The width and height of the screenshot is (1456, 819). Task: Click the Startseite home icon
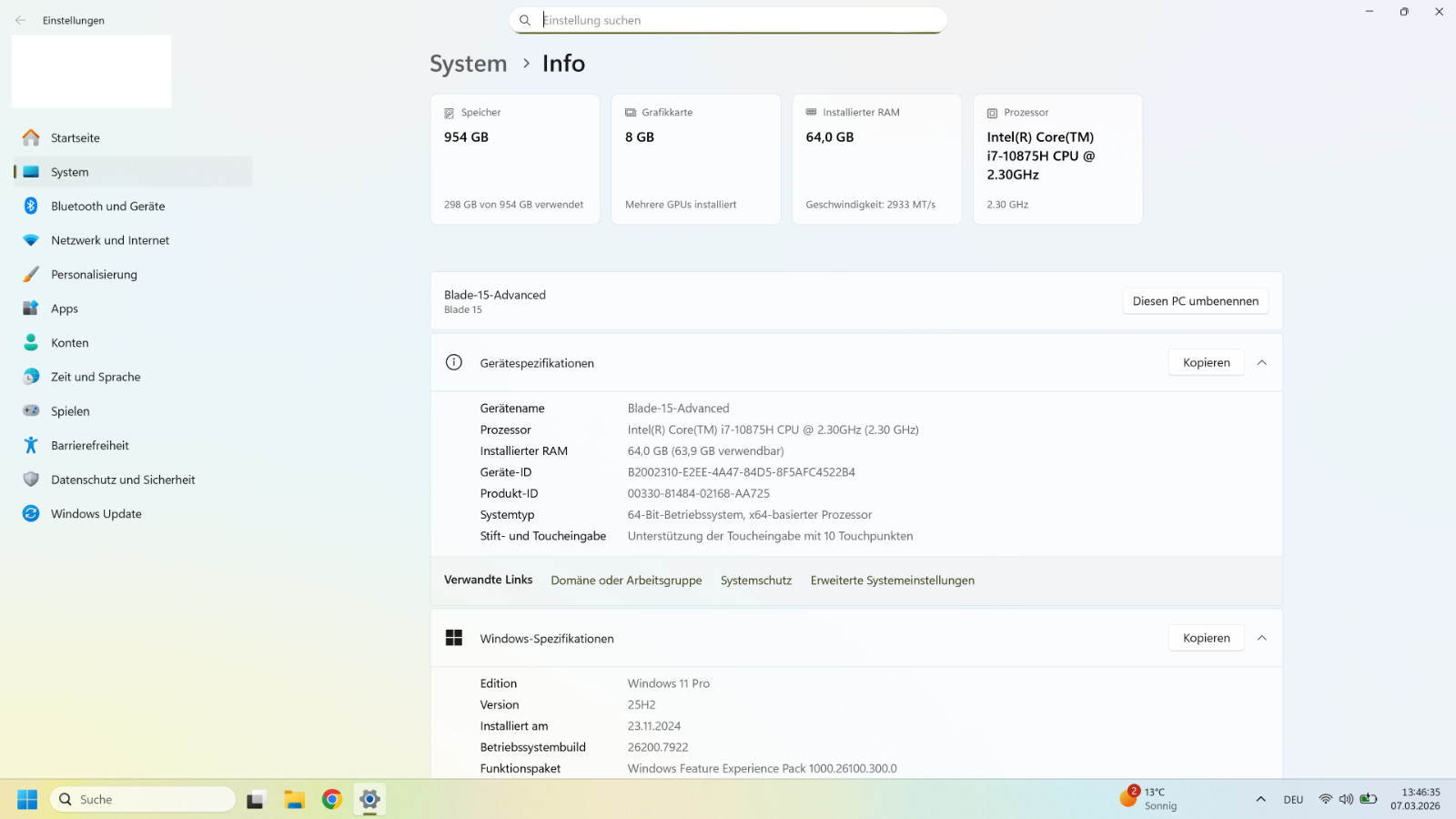tap(31, 137)
